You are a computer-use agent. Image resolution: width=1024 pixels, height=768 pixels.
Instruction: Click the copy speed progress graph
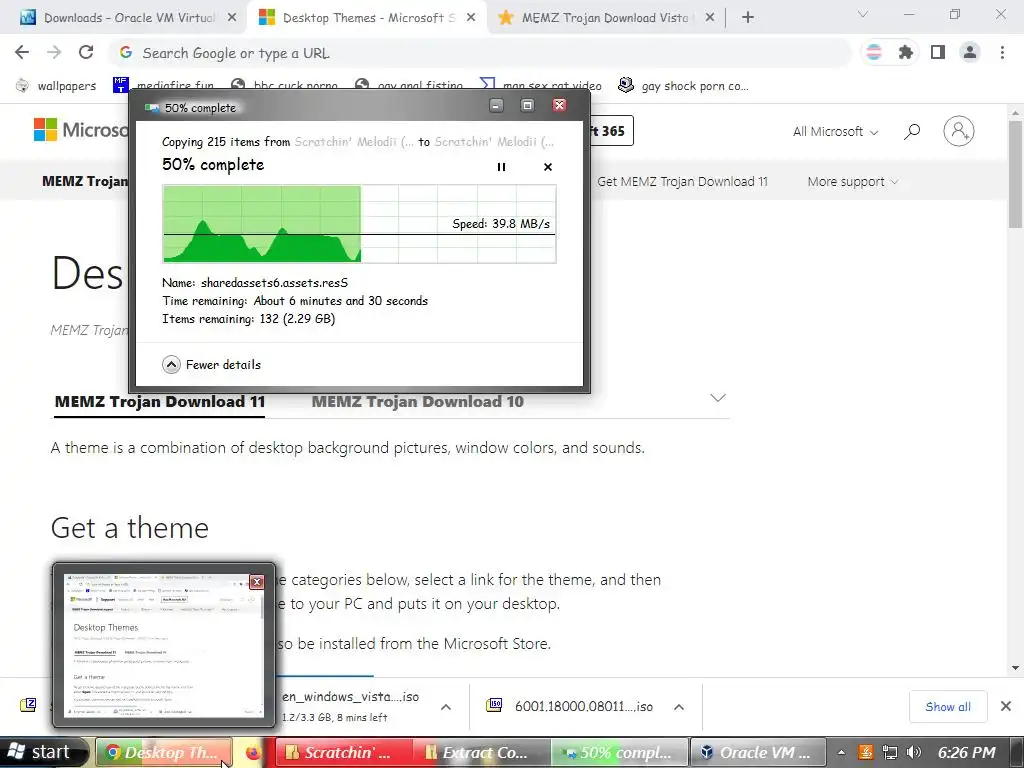click(x=359, y=224)
